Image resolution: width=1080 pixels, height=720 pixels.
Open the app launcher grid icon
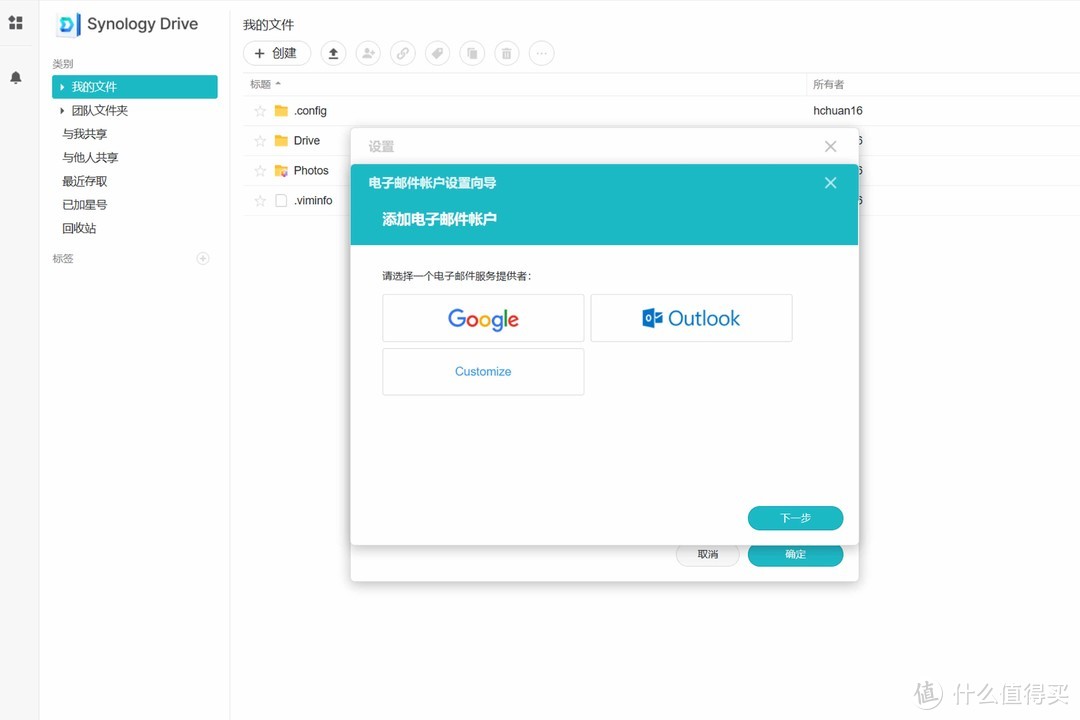[15, 23]
